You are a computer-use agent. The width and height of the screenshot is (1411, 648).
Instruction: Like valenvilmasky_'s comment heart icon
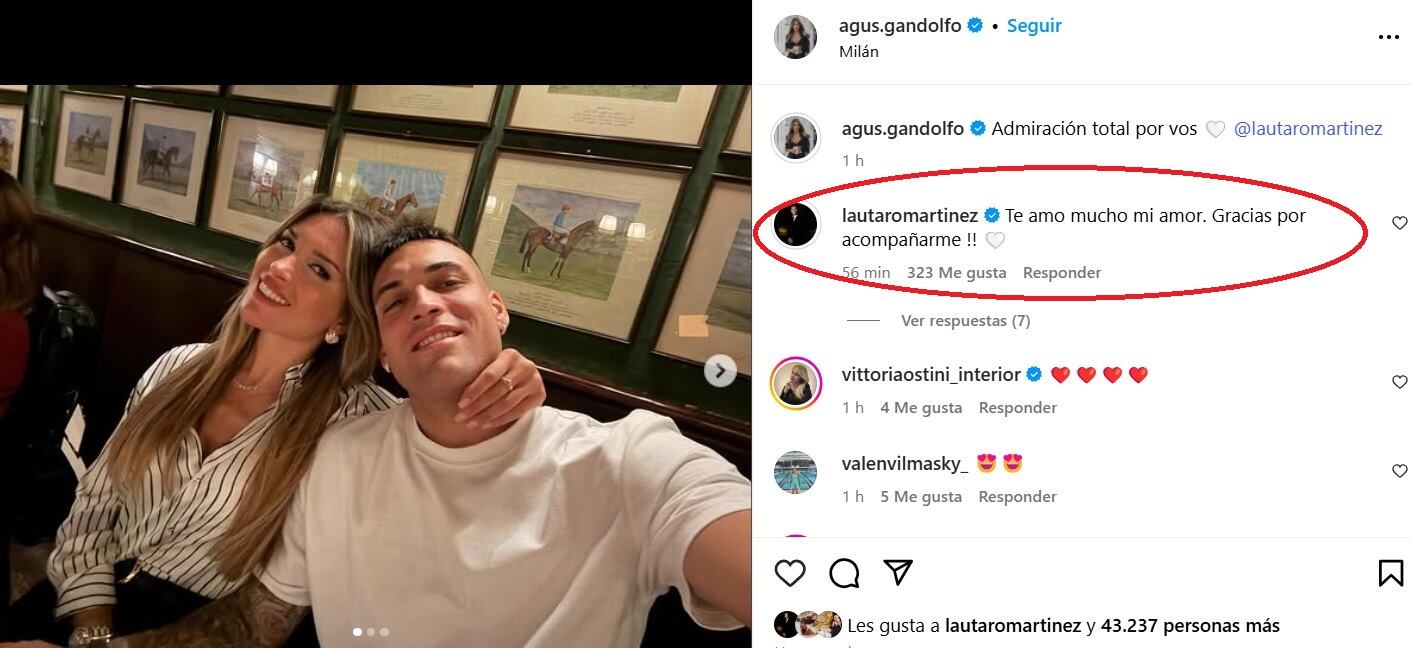coord(1399,470)
